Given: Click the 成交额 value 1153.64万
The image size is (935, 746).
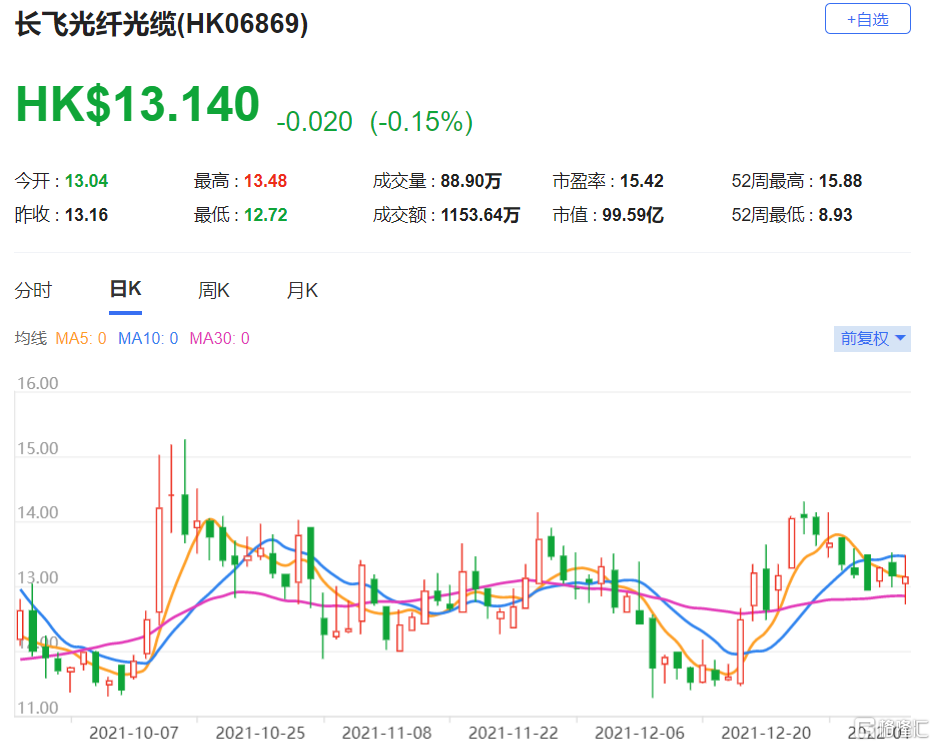Looking at the screenshot, I should [x=480, y=215].
